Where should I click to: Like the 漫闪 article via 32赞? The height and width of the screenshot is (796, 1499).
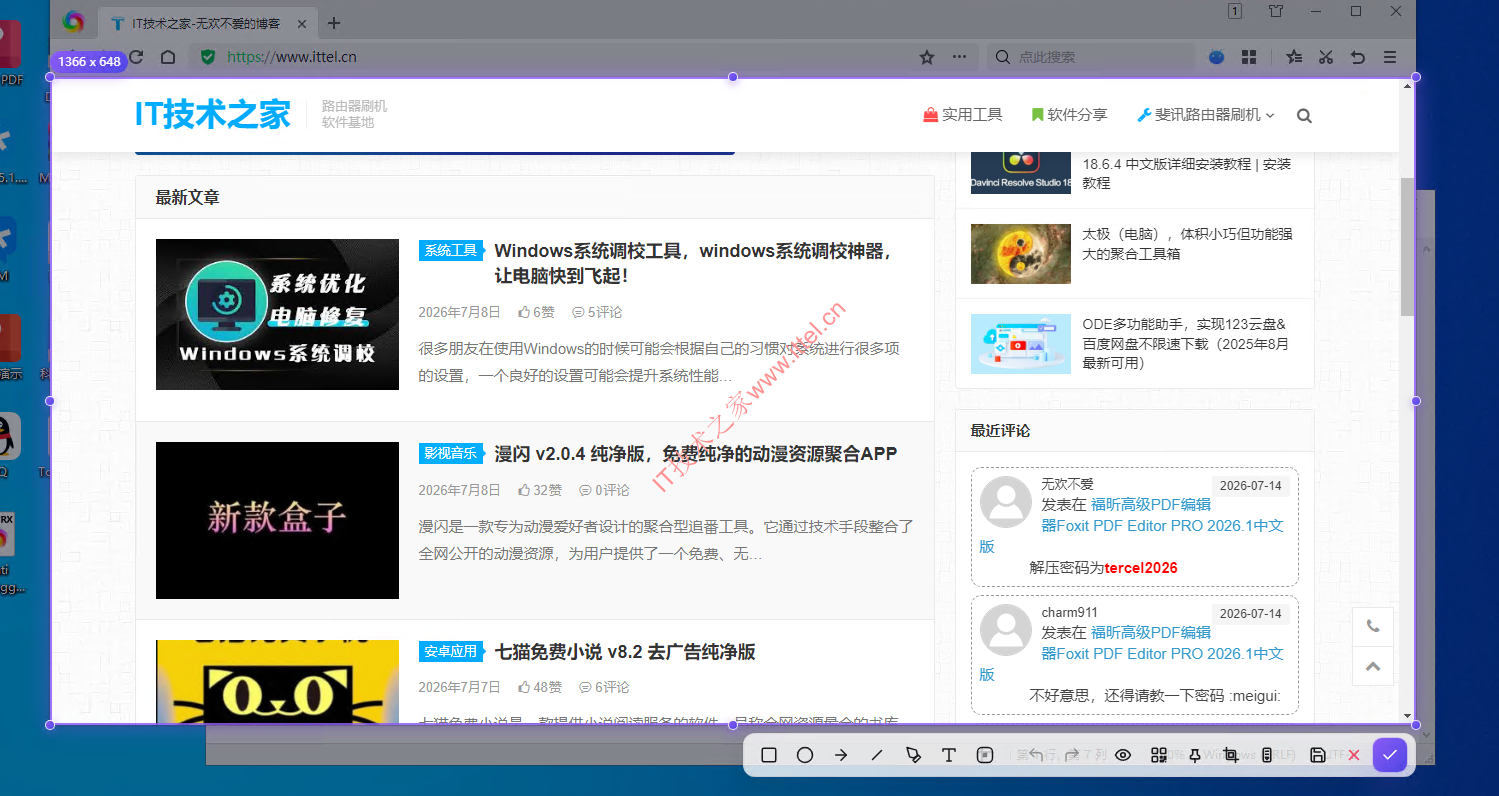pos(540,490)
